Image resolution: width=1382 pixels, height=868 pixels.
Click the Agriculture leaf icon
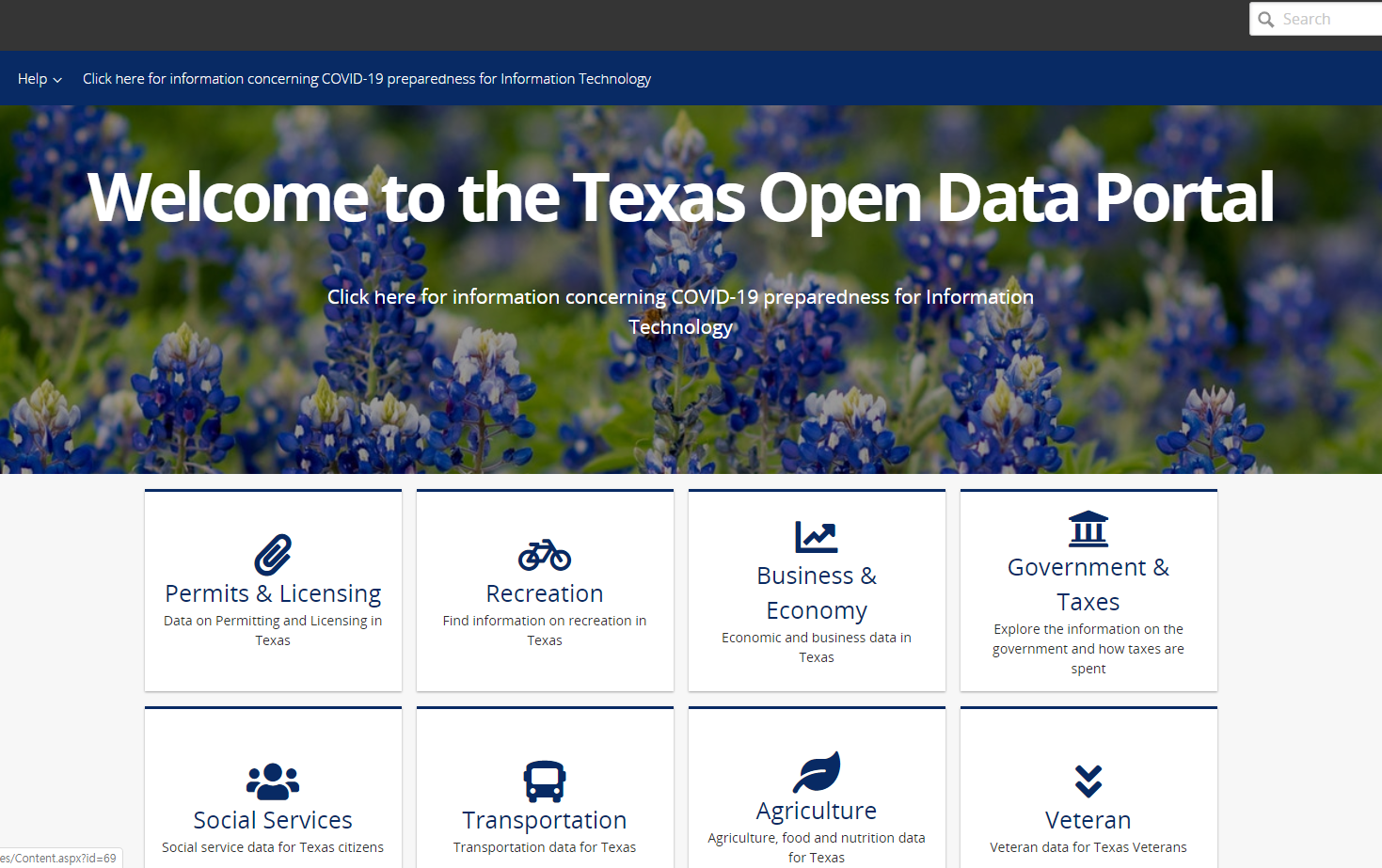(816, 772)
